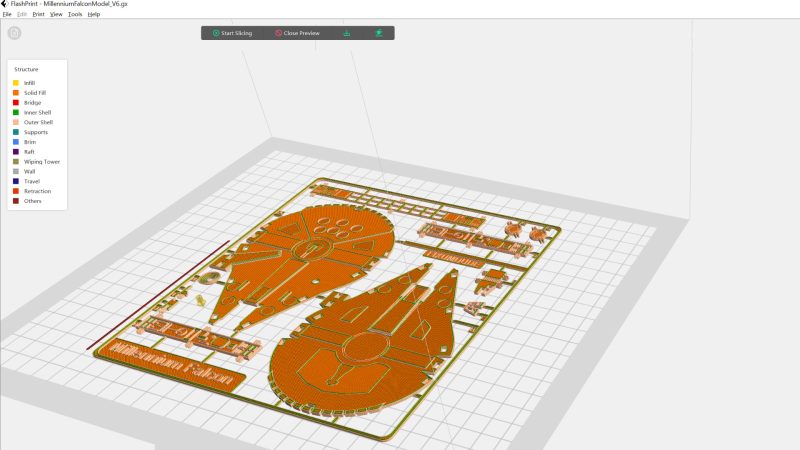Click the dark blue Travel color swatch
The height and width of the screenshot is (450, 800).
point(16,181)
